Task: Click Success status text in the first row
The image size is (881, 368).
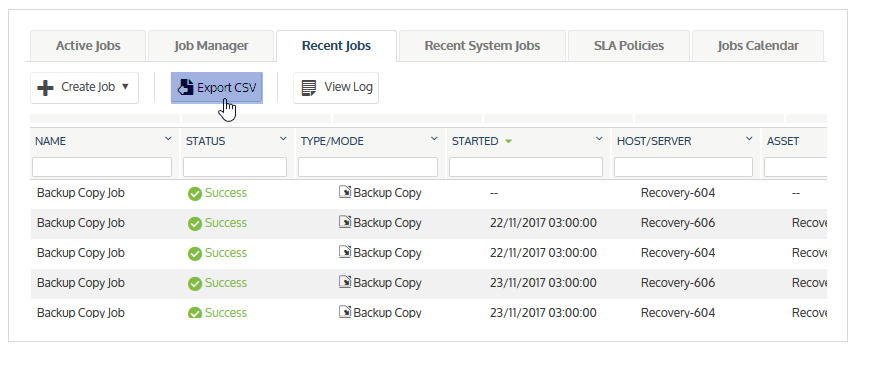Action: pos(226,193)
